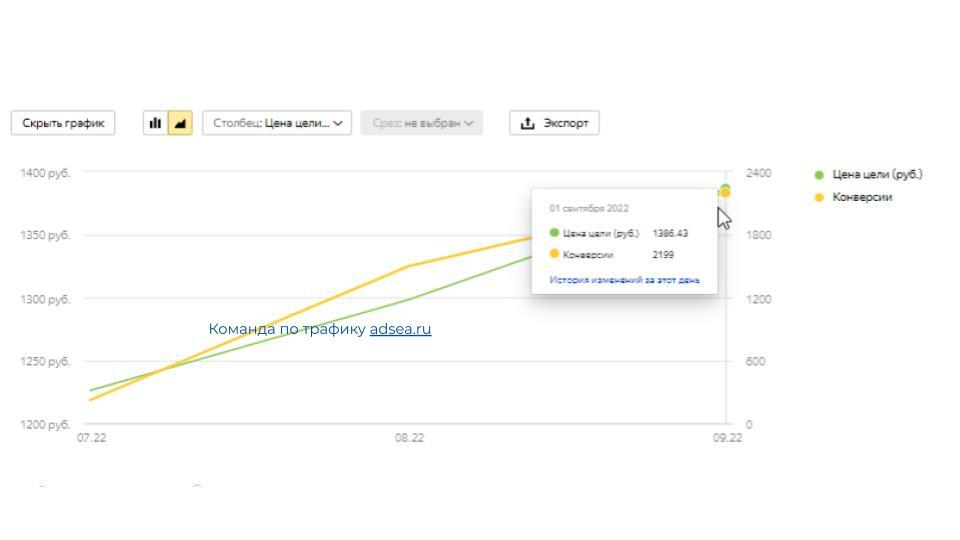Image resolution: width=960 pixels, height=540 pixels.
Task: Select the area chart view icon
Action: [180, 123]
